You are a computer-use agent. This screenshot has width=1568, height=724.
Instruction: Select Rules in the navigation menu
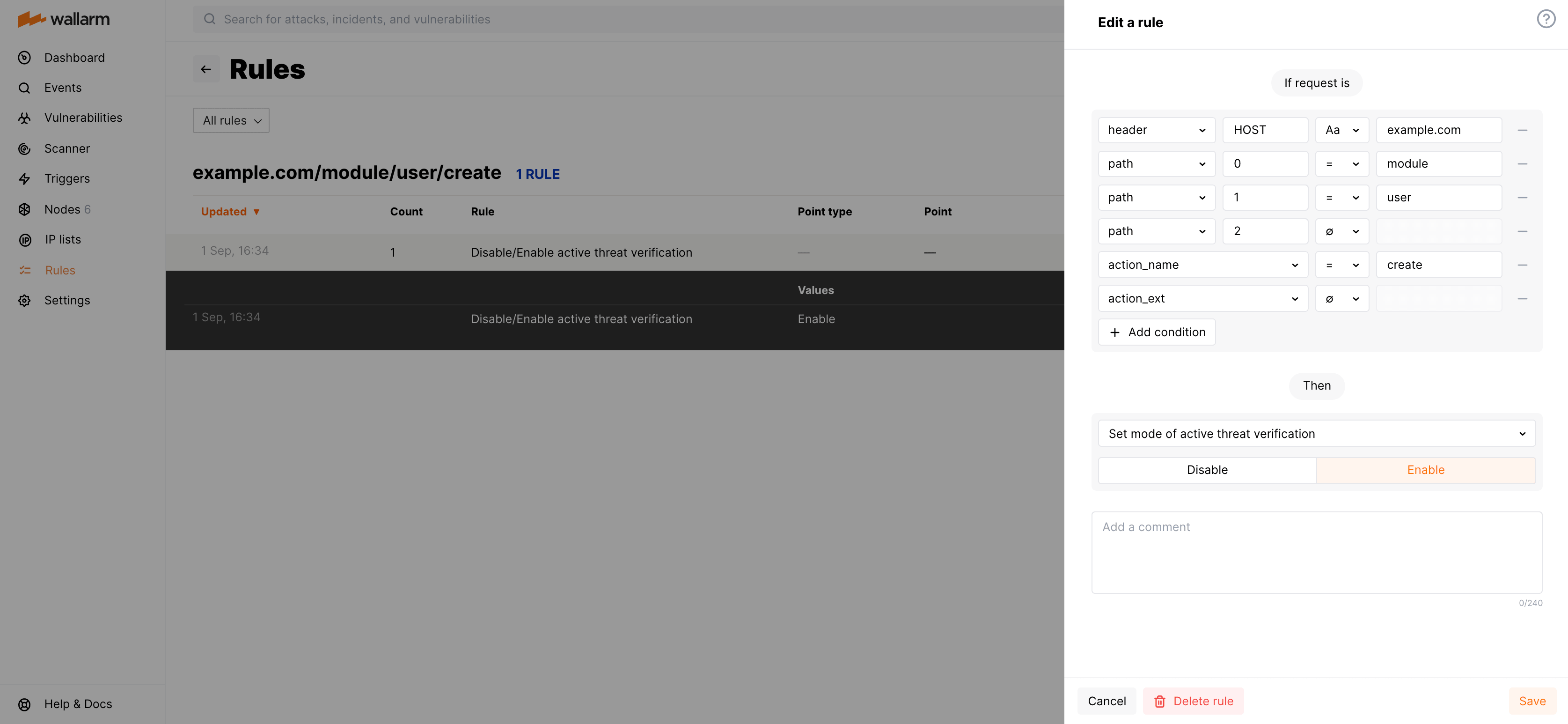[59, 270]
